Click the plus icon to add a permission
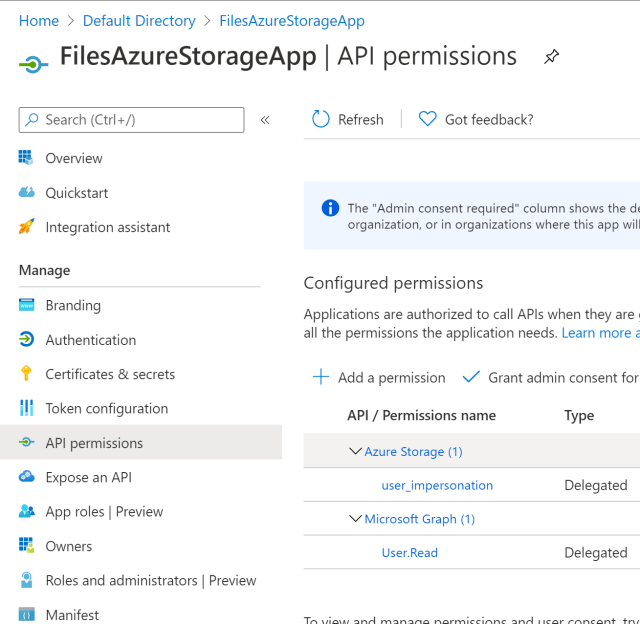Image resolution: width=640 pixels, height=624 pixels. coord(321,377)
